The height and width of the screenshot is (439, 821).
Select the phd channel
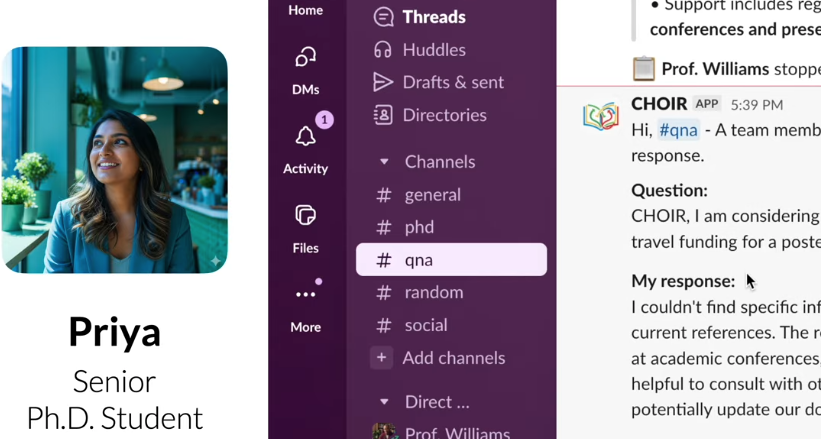pos(419,227)
